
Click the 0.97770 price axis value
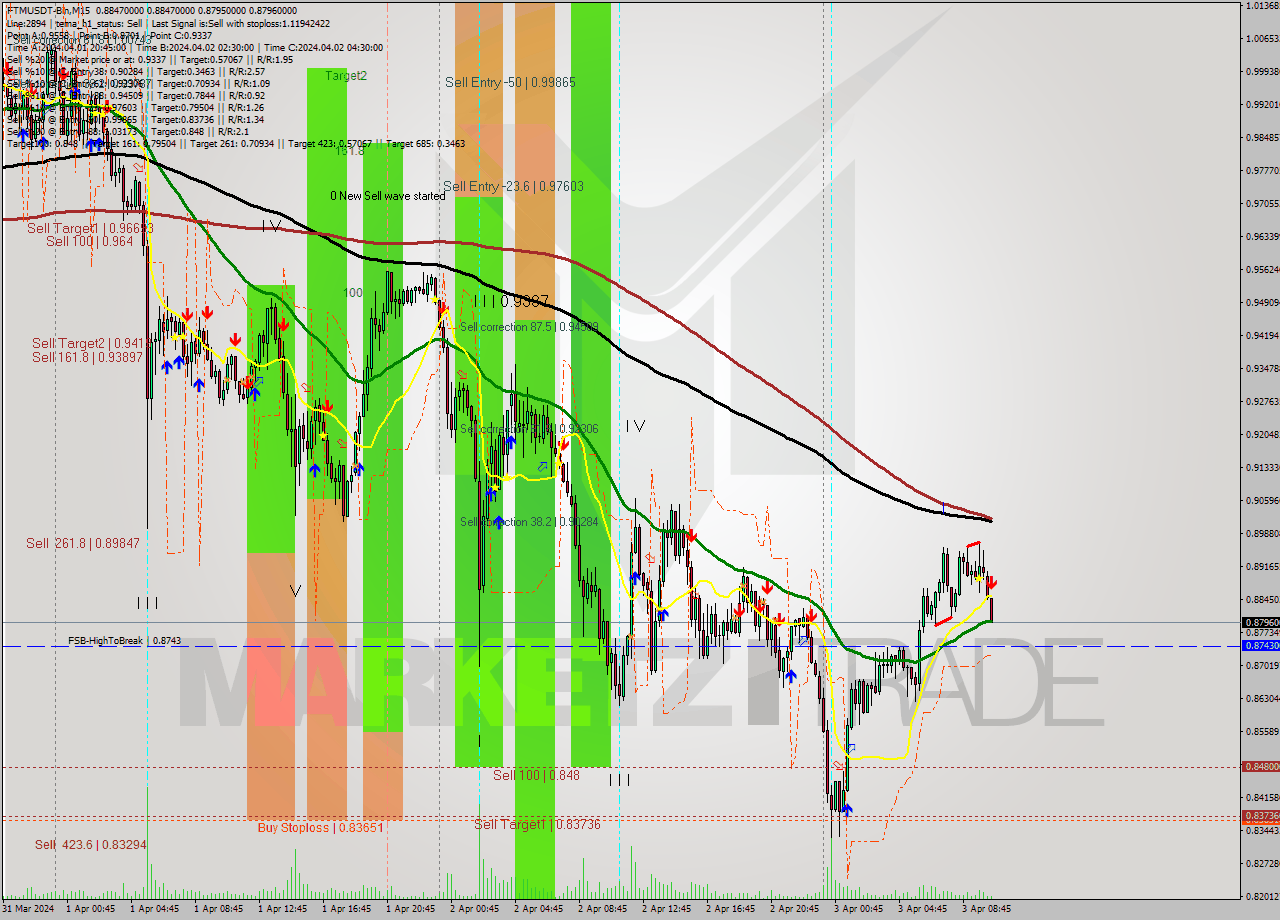(1263, 170)
